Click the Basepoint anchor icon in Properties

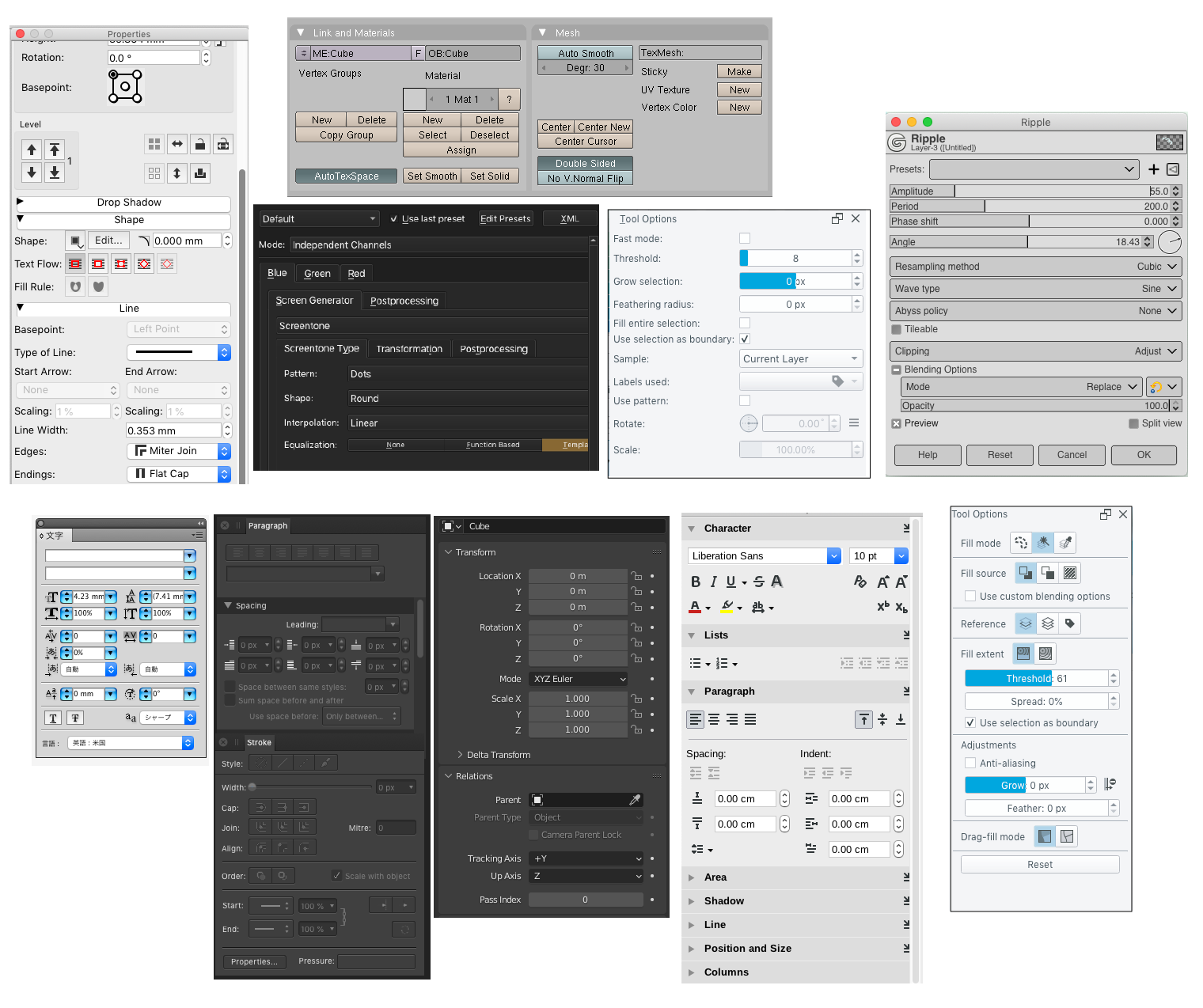pos(125,87)
